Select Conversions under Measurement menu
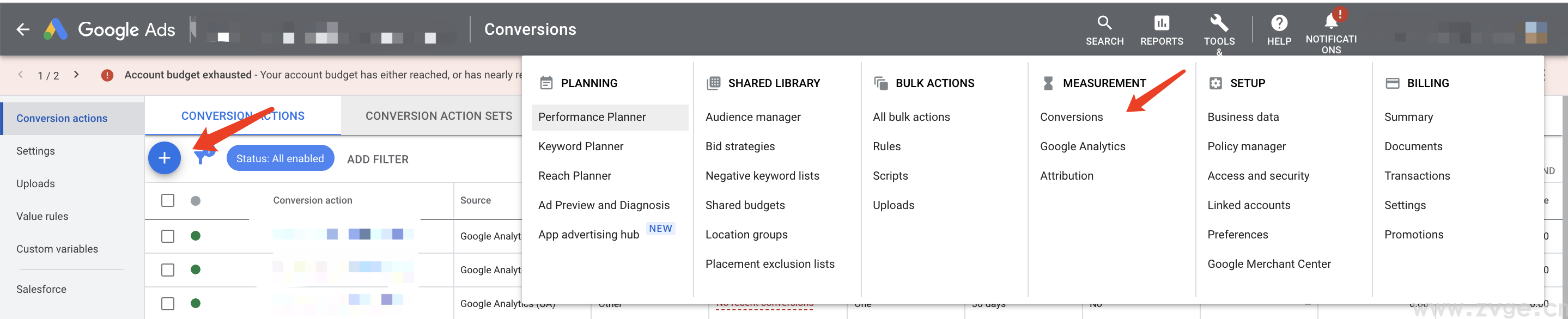 [x=1071, y=117]
